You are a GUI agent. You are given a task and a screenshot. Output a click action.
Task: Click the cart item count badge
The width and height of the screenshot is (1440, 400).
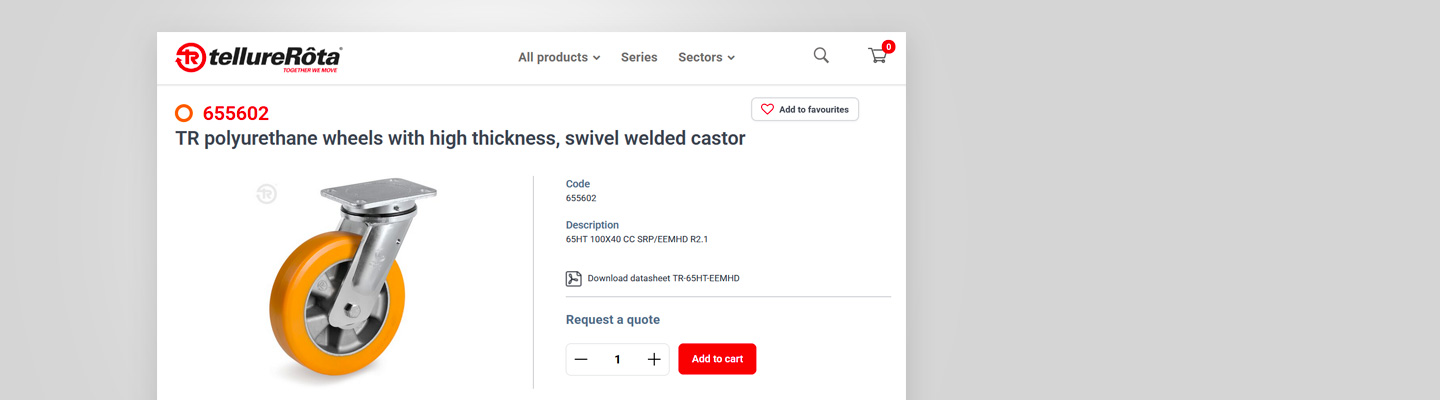point(888,46)
